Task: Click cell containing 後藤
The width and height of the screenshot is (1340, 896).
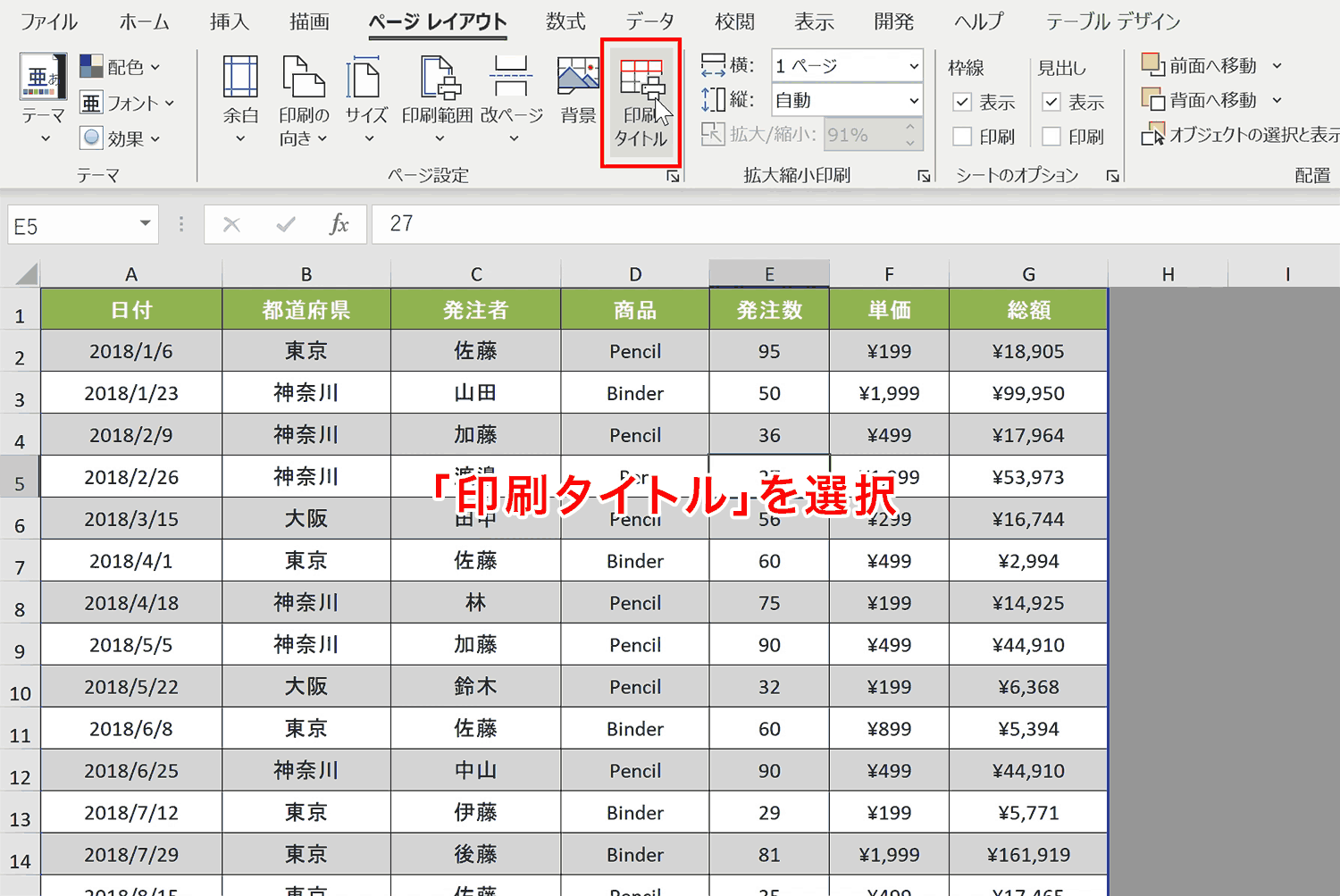Action: [x=476, y=855]
